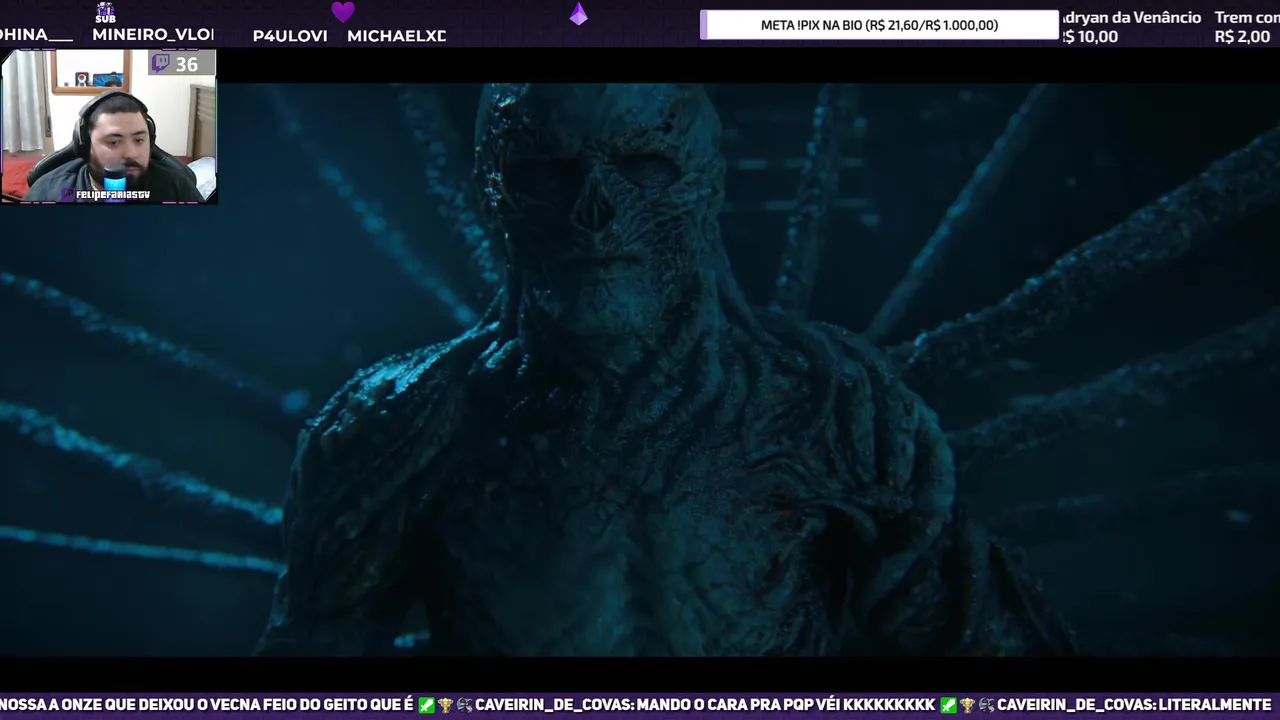Click the main video of the dark creature
1280x720 pixels.
click(x=640, y=369)
